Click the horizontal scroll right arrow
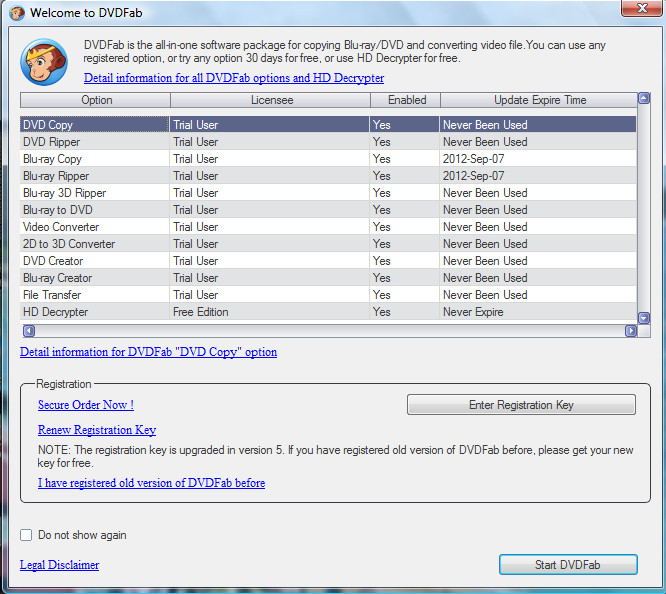The width and height of the screenshot is (666, 594). click(631, 331)
